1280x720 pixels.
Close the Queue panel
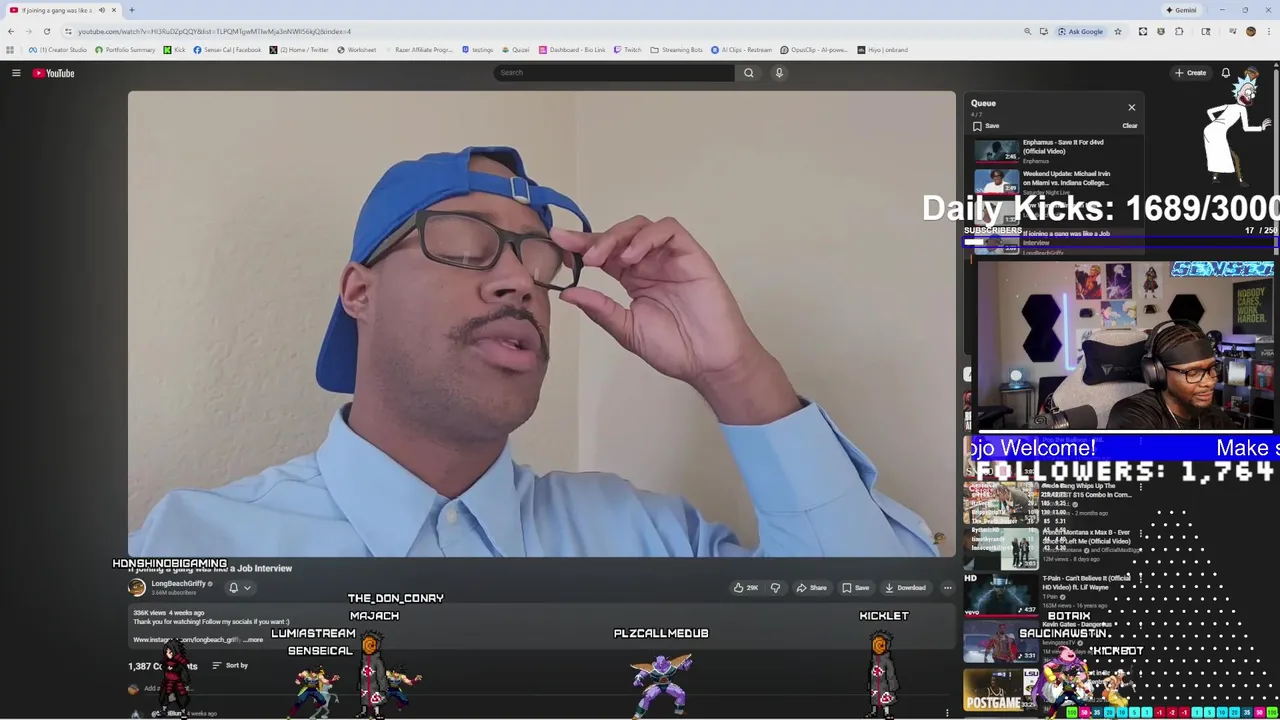(1132, 107)
